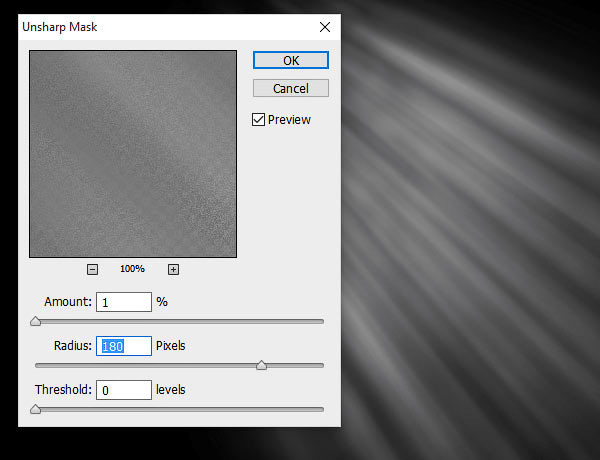Zoom out the preview with the minus icon

(92, 269)
